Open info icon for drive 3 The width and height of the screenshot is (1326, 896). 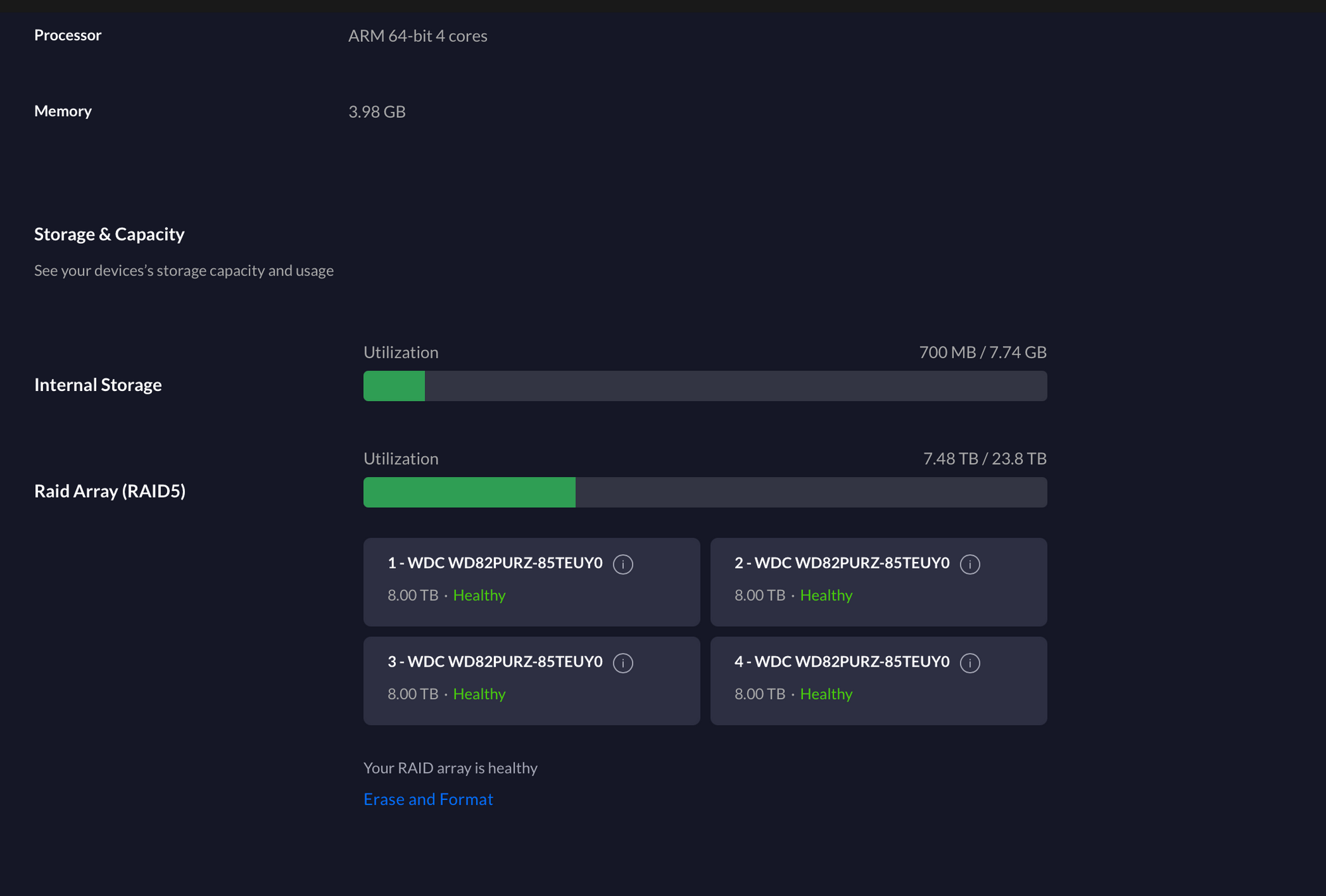click(x=623, y=663)
